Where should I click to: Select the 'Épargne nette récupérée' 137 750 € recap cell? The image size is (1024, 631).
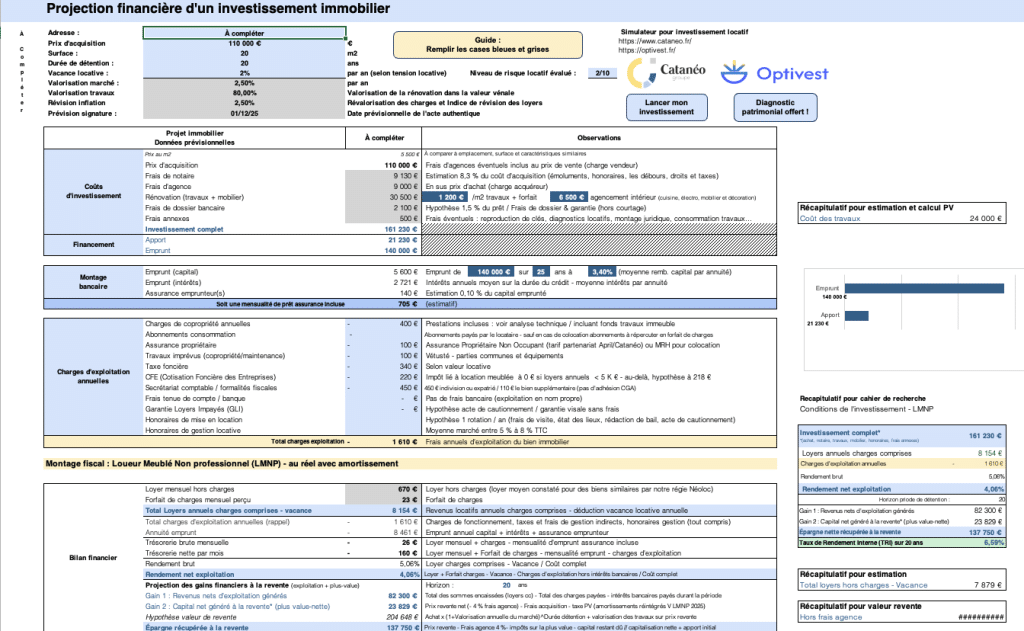(x=987, y=532)
